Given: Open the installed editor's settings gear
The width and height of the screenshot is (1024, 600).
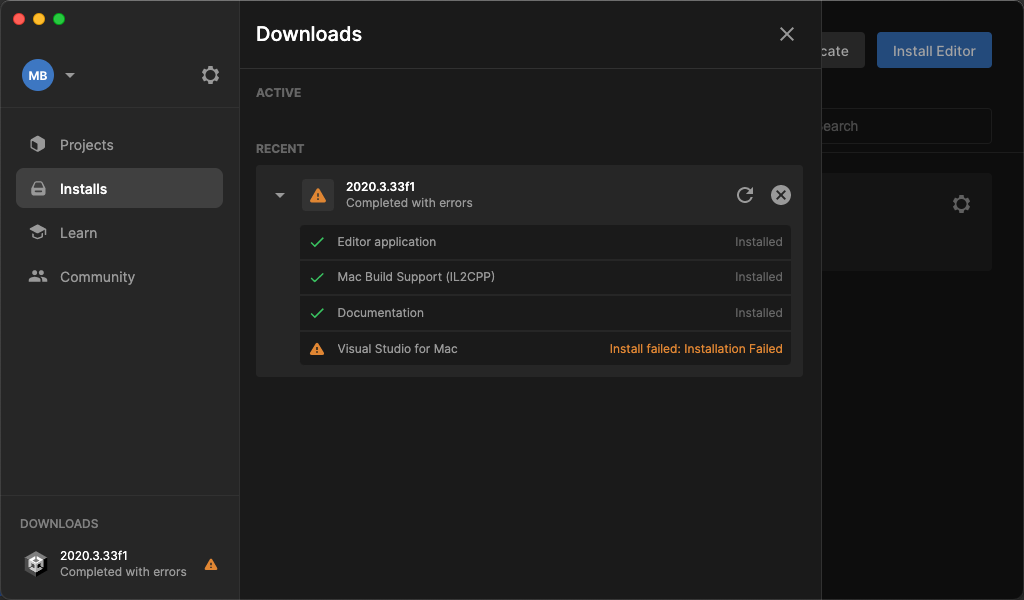Looking at the screenshot, I should [961, 204].
